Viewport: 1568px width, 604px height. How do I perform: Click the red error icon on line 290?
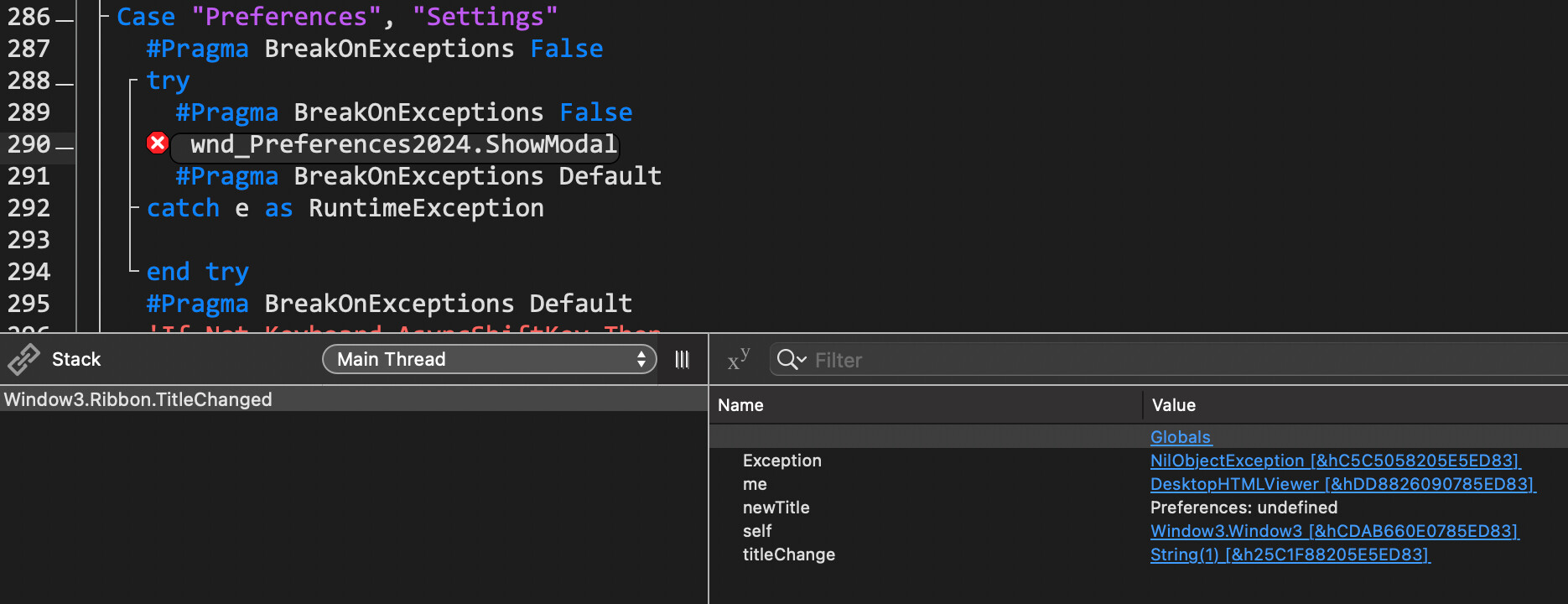[x=157, y=143]
